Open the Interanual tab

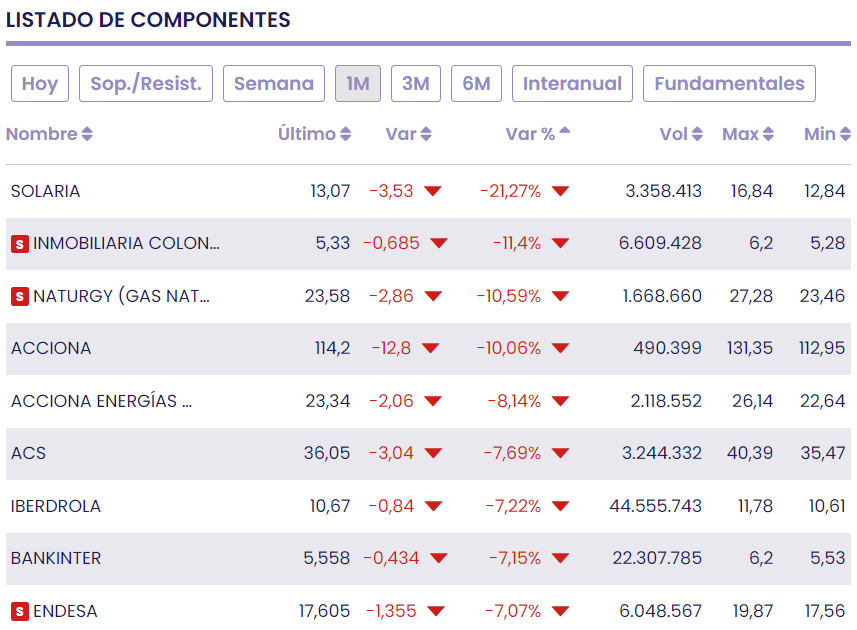pos(572,84)
